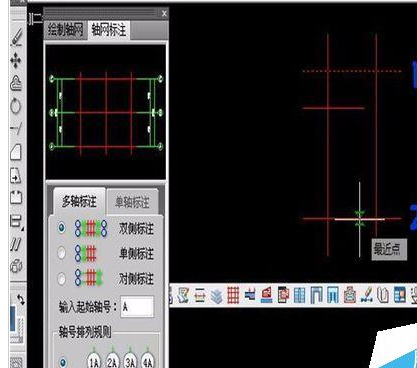Click the page-with-arrow insert icon
The width and height of the screenshot is (417, 368).
(16, 176)
